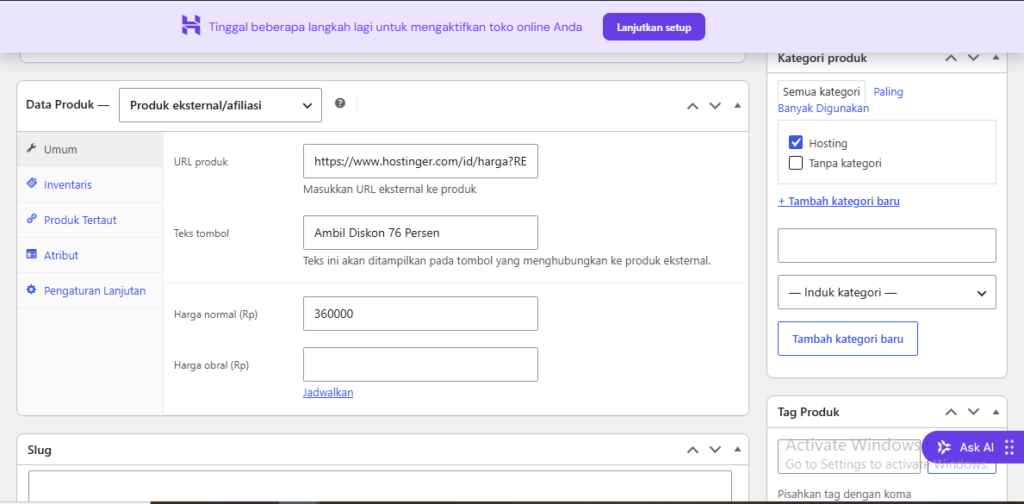The width and height of the screenshot is (1024, 504).
Task: Focus the Harga normal (Rp) field
Action: pos(421,313)
